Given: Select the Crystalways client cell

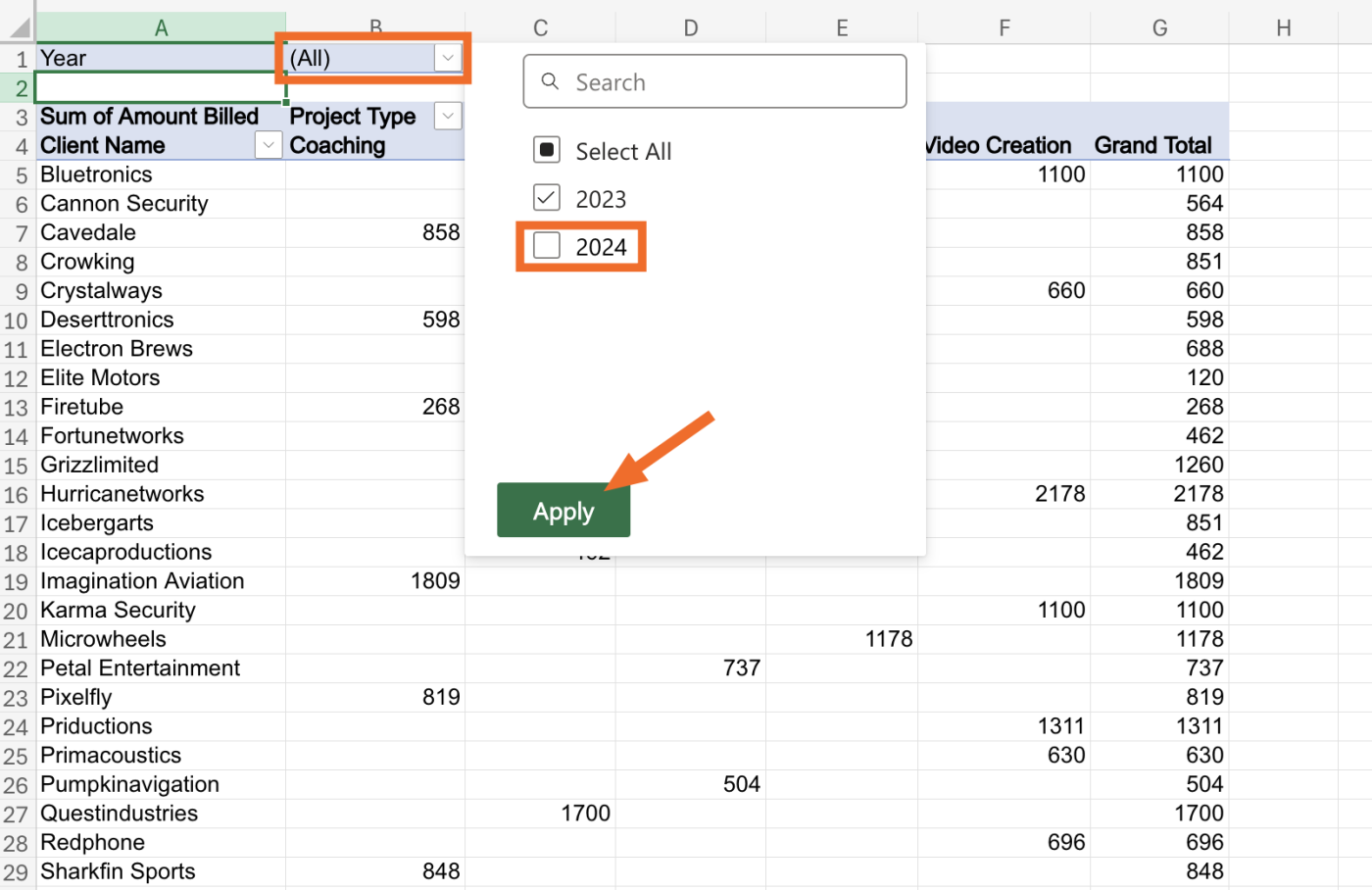Looking at the screenshot, I should (161, 290).
